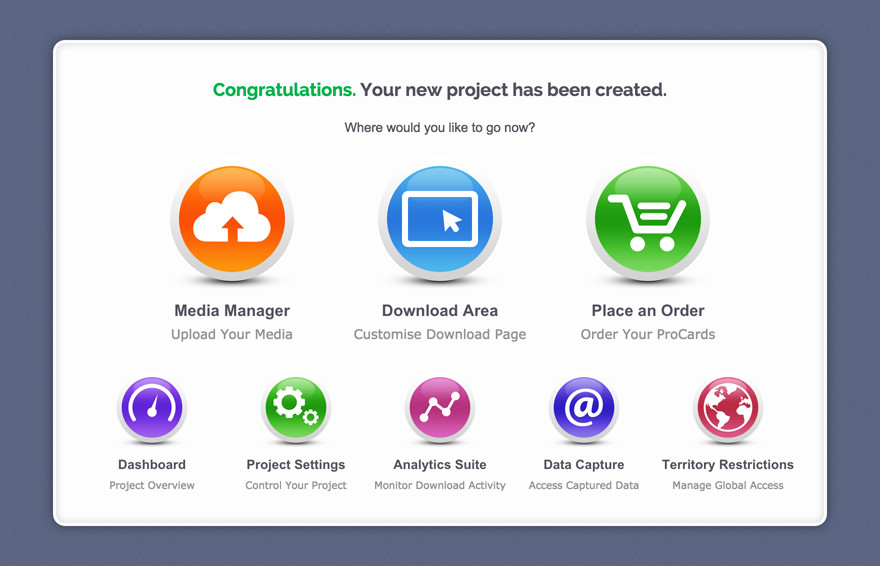Click the orange cloud upload Media Manager icon
This screenshot has height=566, width=880.
click(x=232, y=221)
